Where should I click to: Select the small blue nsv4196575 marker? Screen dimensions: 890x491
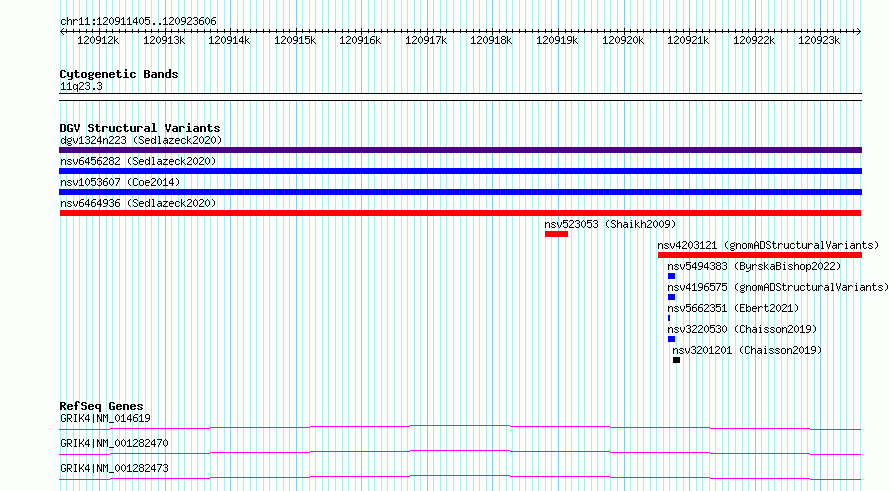671,297
